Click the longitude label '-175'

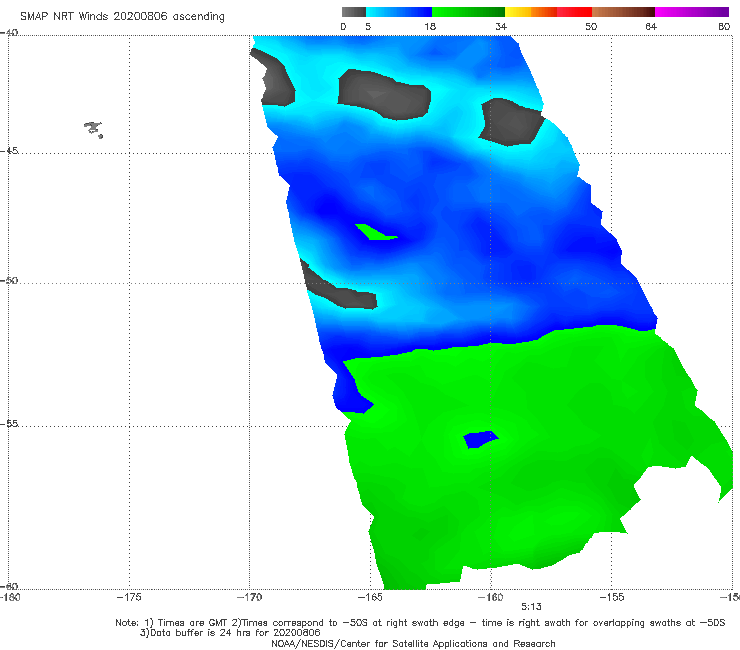point(129,597)
